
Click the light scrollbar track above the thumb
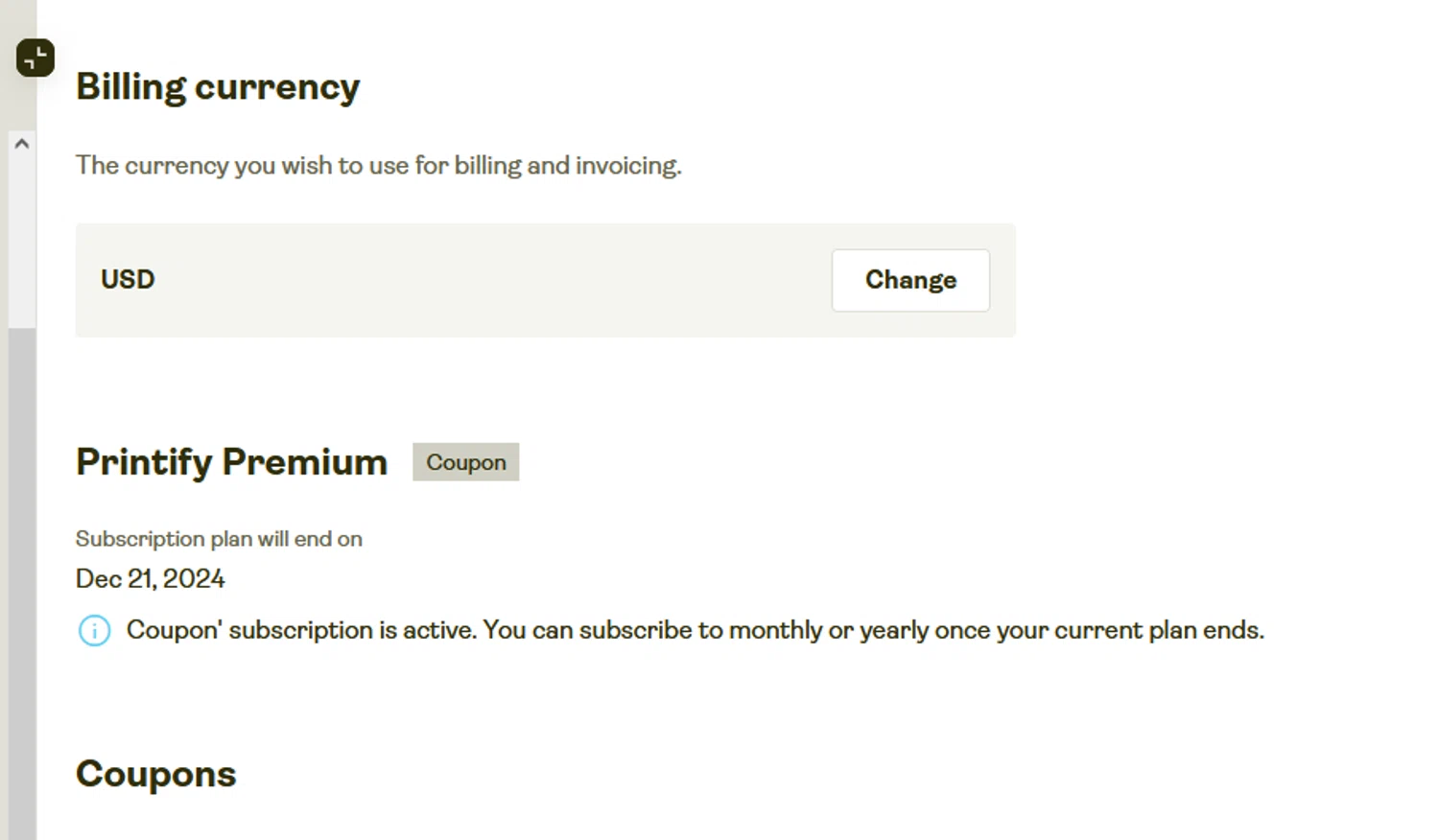click(x=22, y=240)
